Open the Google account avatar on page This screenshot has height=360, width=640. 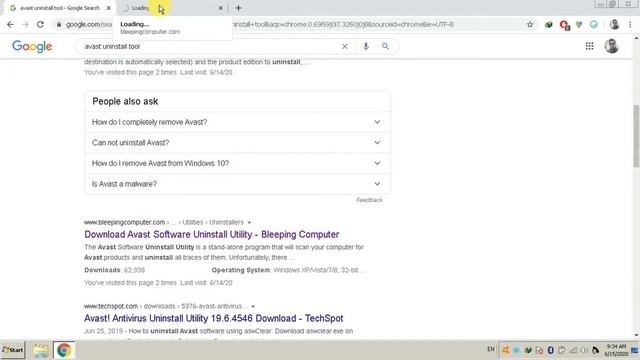tap(611, 46)
